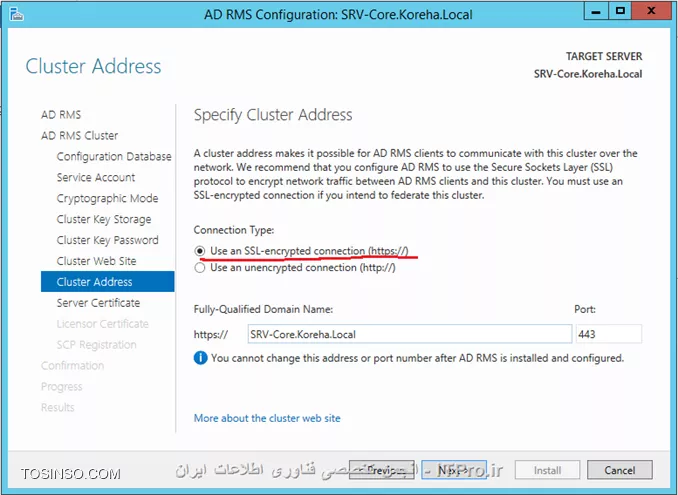
Task: Click the Fully-Qualified Domain Name field
Action: 409,334
